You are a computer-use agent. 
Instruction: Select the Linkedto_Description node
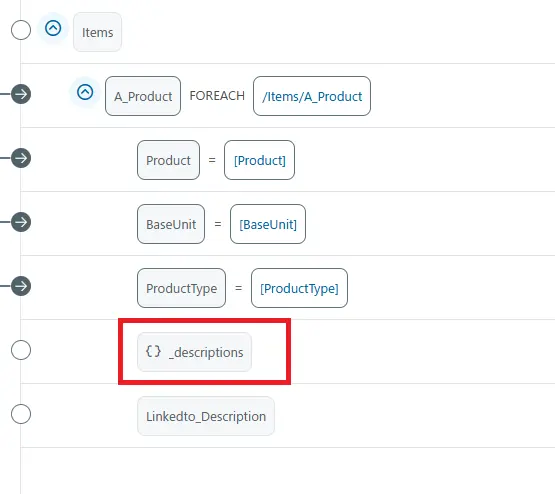coord(206,416)
